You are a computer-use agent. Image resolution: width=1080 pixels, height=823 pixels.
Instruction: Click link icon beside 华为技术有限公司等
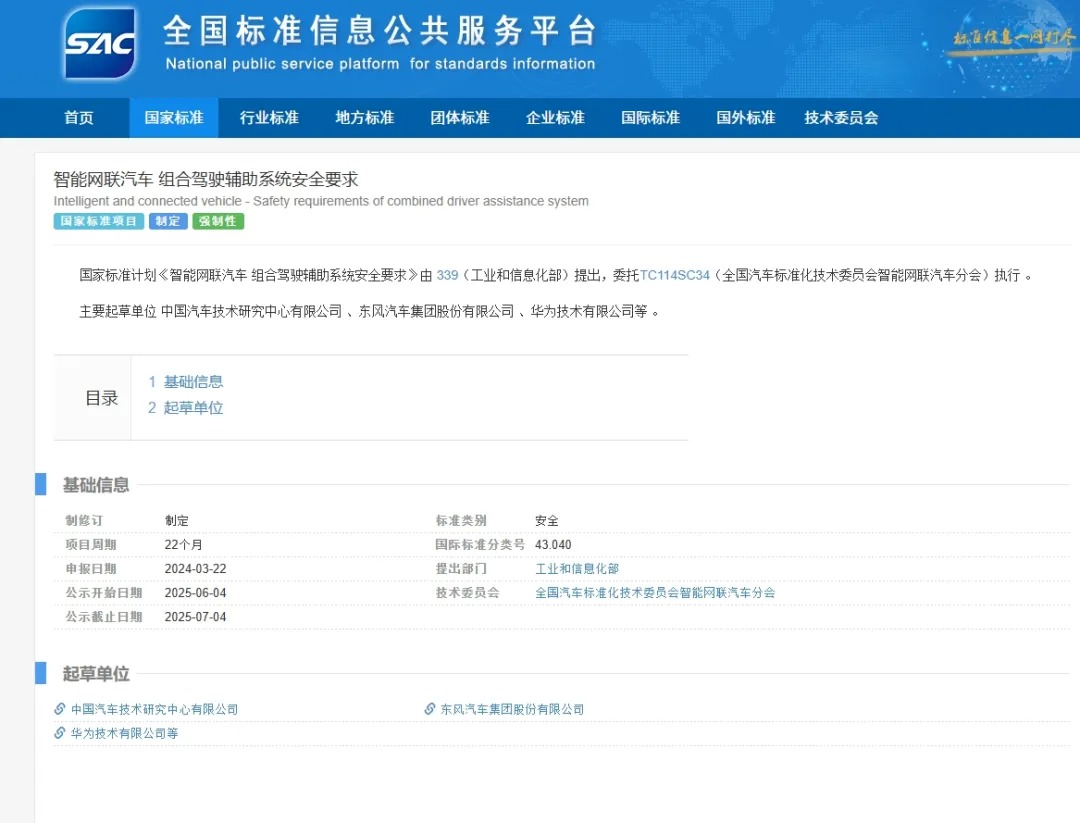pos(60,733)
